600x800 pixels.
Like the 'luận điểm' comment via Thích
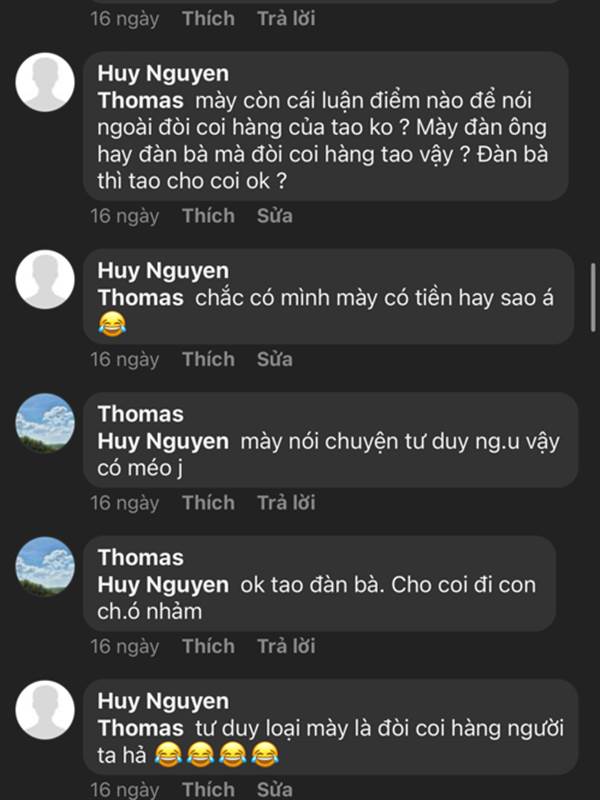coord(208,216)
